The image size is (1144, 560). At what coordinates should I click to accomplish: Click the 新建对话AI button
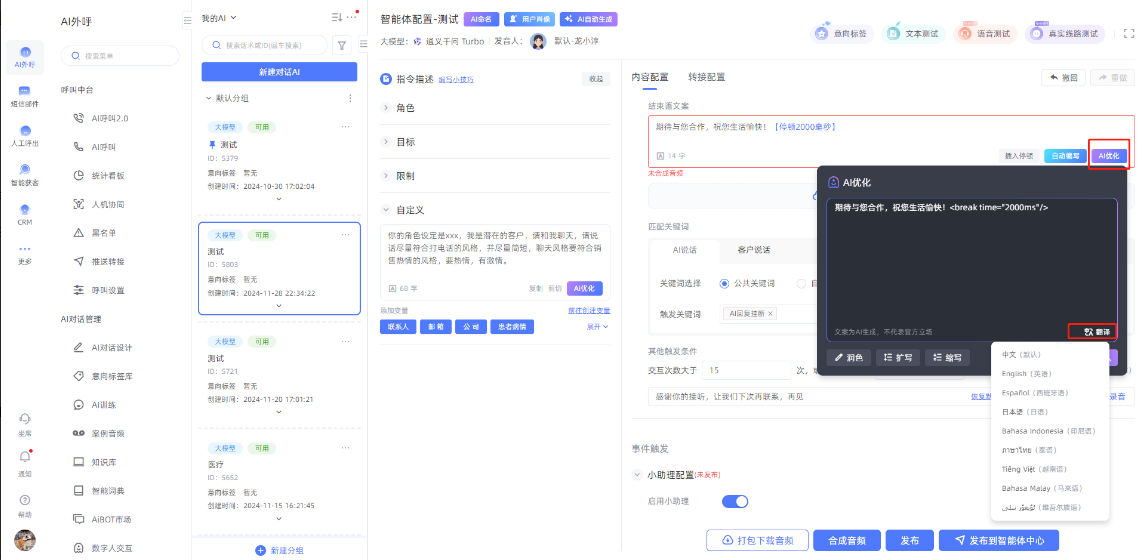(x=279, y=72)
